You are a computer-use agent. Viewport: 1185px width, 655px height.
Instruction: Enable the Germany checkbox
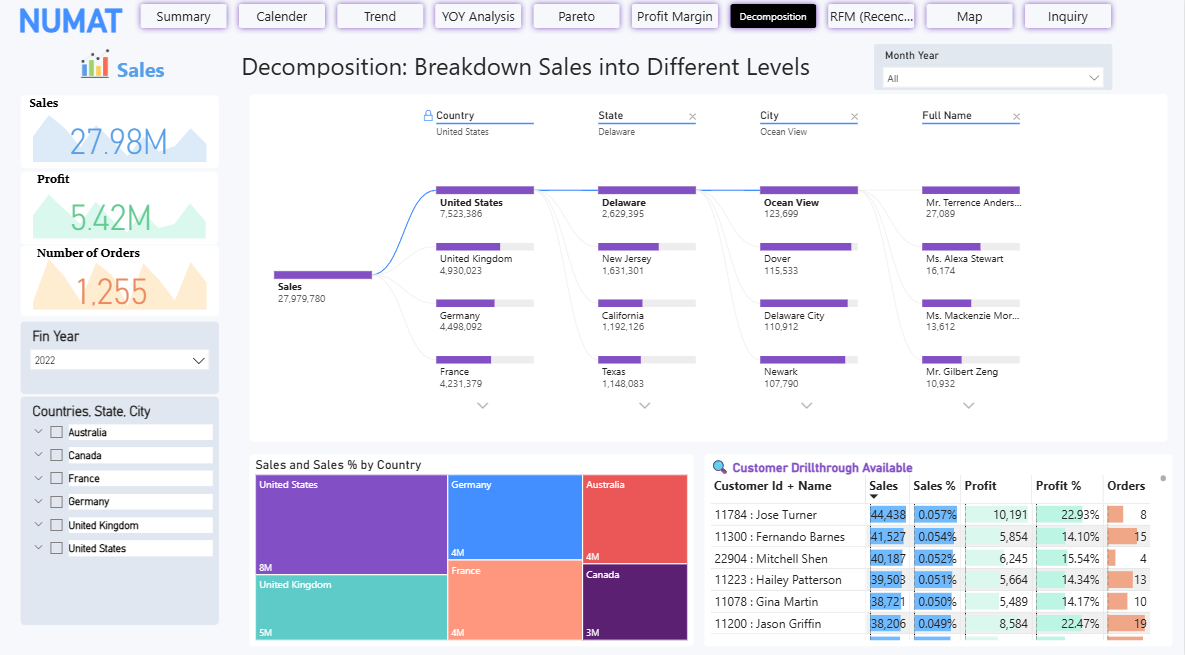coord(56,502)
